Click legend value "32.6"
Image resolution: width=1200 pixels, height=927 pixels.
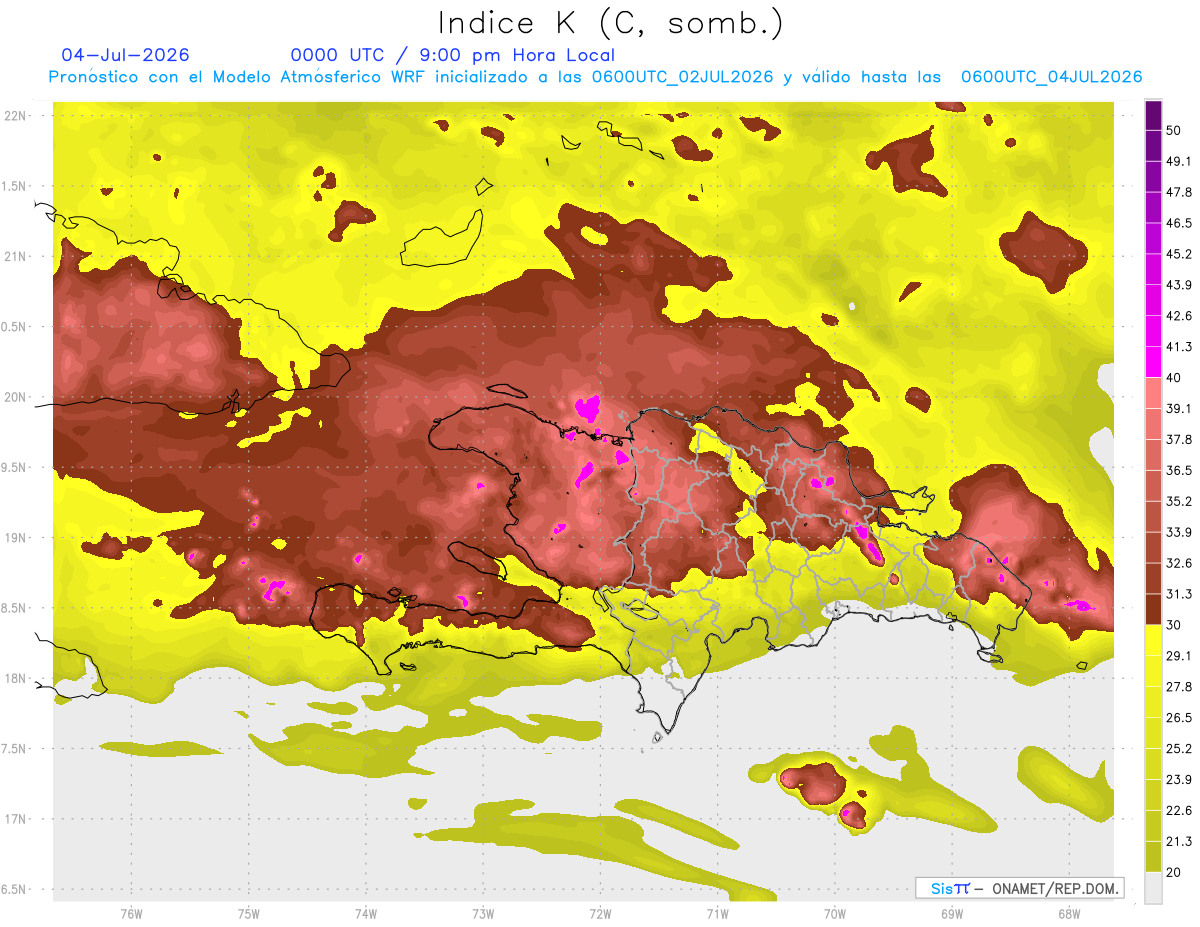(x=1178, y=562)
